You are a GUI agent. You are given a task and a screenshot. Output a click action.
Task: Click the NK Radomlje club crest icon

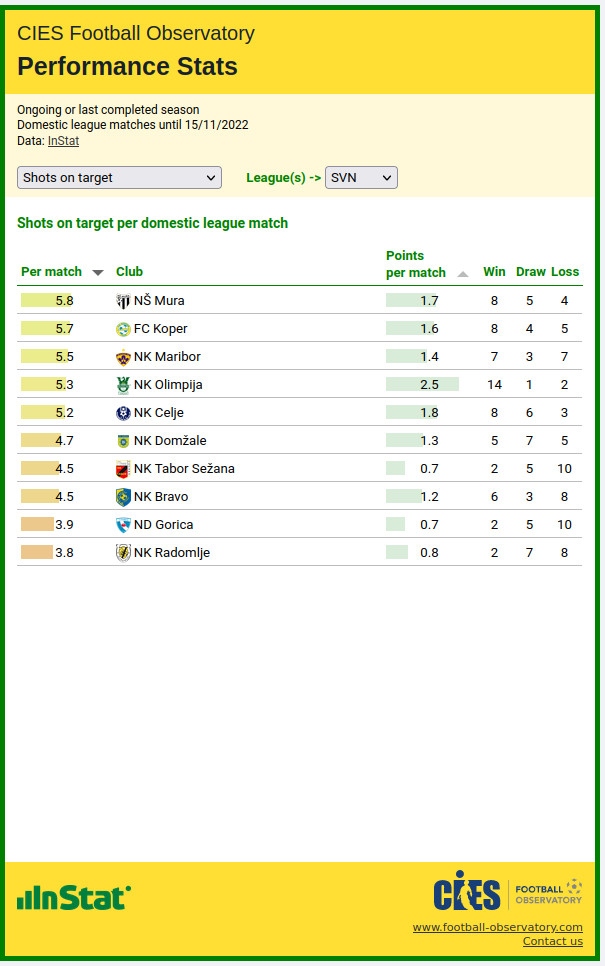pos(123,553)
